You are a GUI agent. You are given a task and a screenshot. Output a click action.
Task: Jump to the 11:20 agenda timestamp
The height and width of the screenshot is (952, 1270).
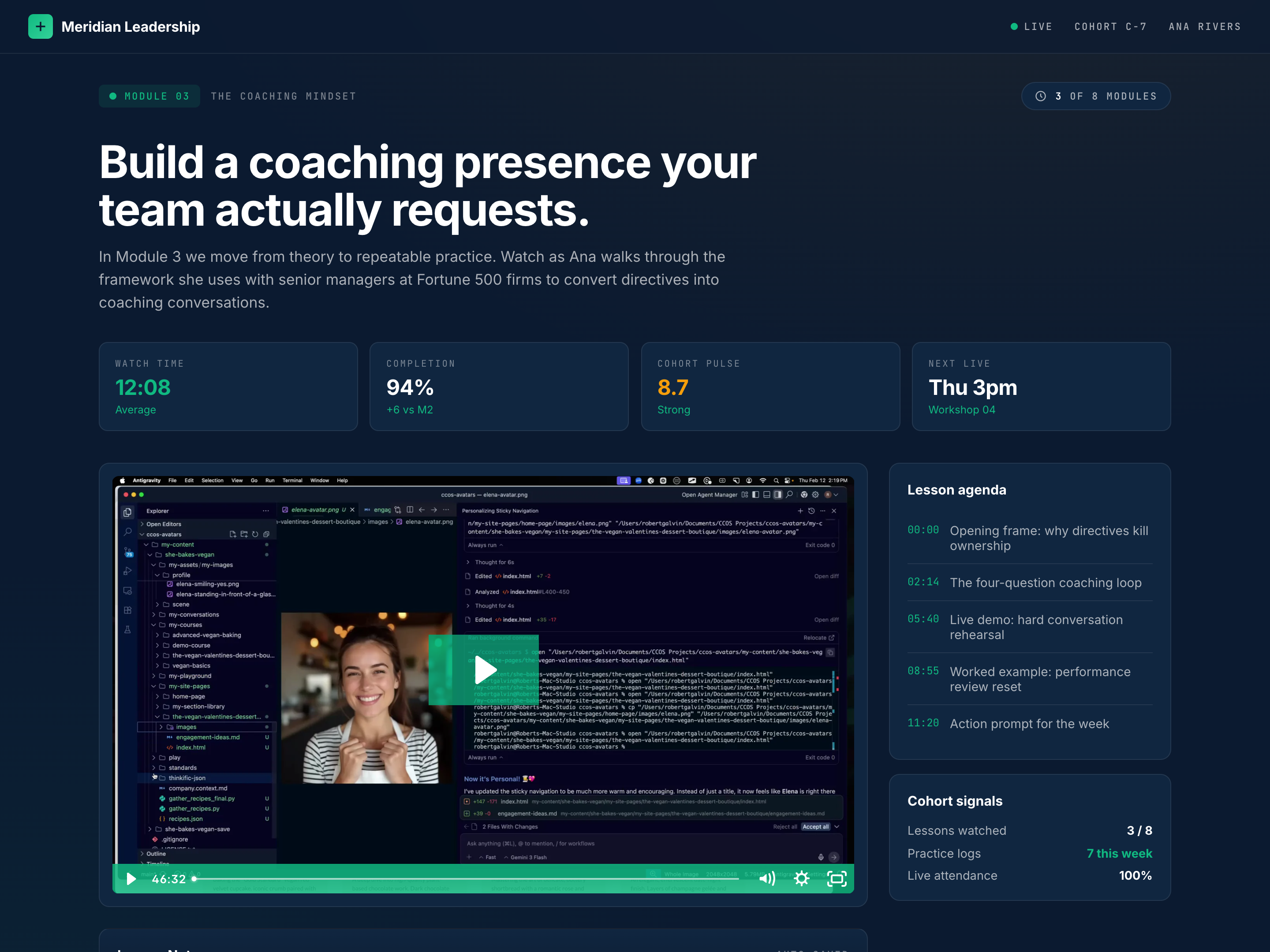pyautogui.click(x=923, y=722)
